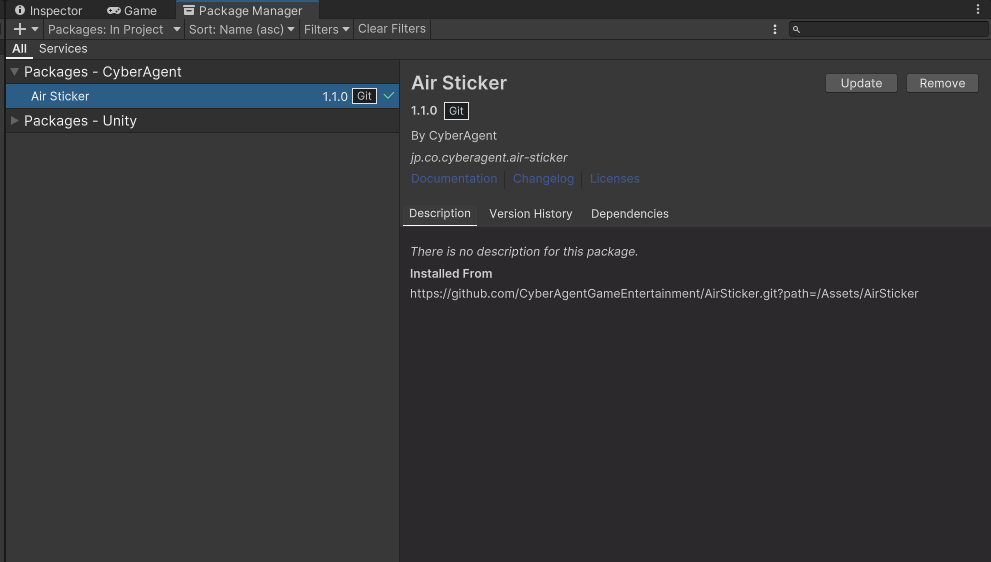
Task: Click the package search field
Action: (888, 29)
